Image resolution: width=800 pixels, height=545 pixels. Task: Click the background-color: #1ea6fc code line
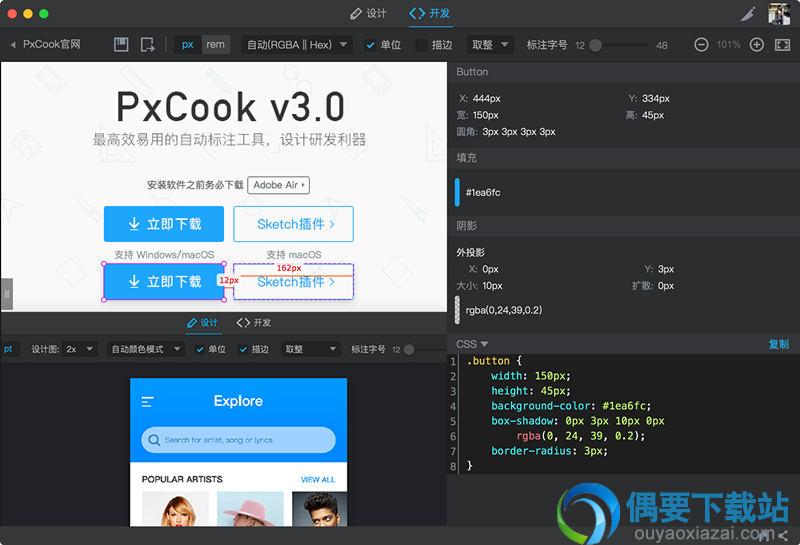click(571, 406)
